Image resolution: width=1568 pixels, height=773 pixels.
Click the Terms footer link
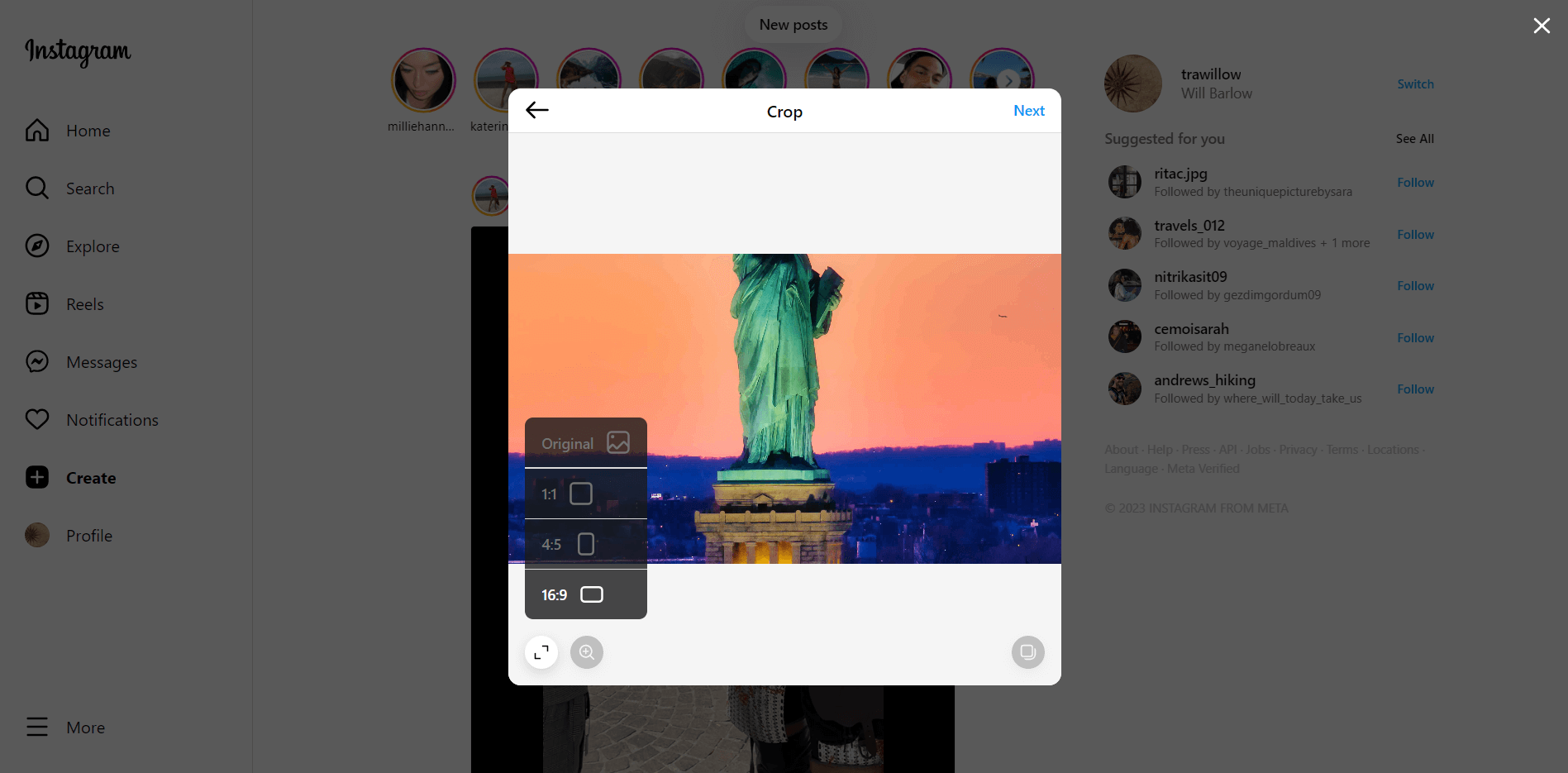(1342, 450)
